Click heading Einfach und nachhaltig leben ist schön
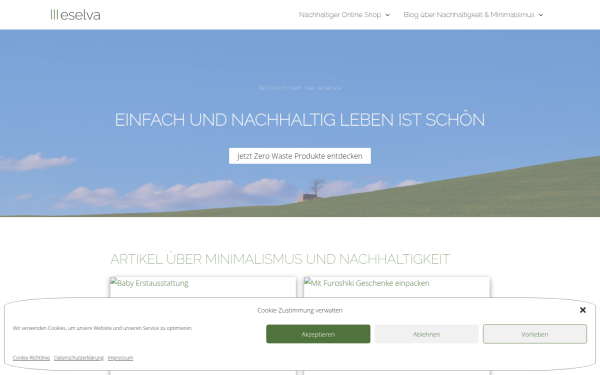The width and height of the screenshot is (600, 375). (x=300, y=120)
